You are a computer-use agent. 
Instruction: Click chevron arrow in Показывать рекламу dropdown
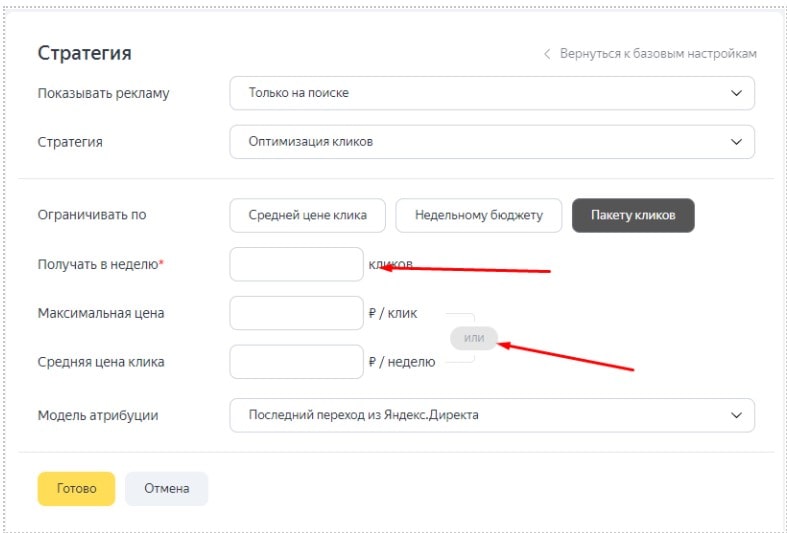click(737, 93)
